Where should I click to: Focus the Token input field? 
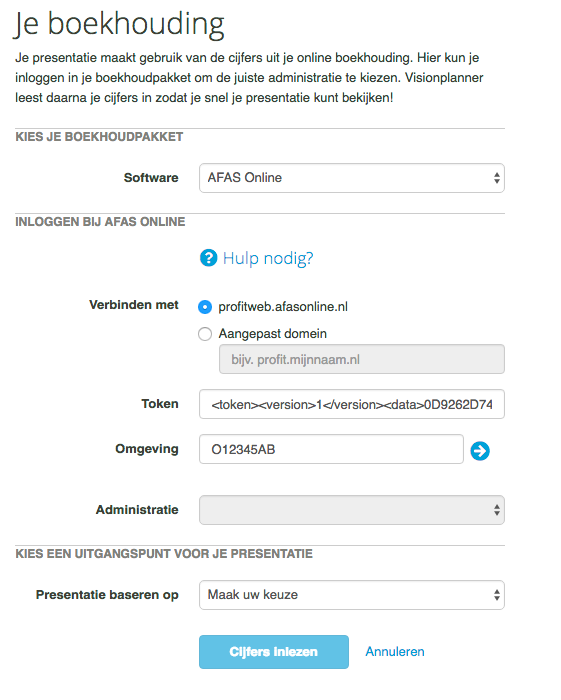tap(352, 404)
